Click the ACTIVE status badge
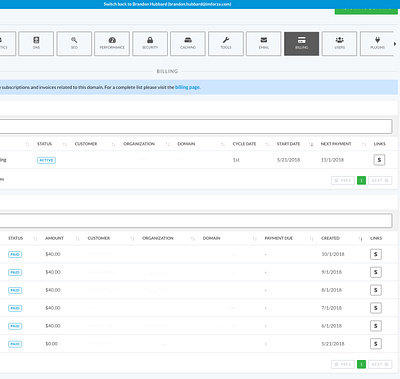The width and height of the screenshot is (400, 379). [x=46, y=160]
